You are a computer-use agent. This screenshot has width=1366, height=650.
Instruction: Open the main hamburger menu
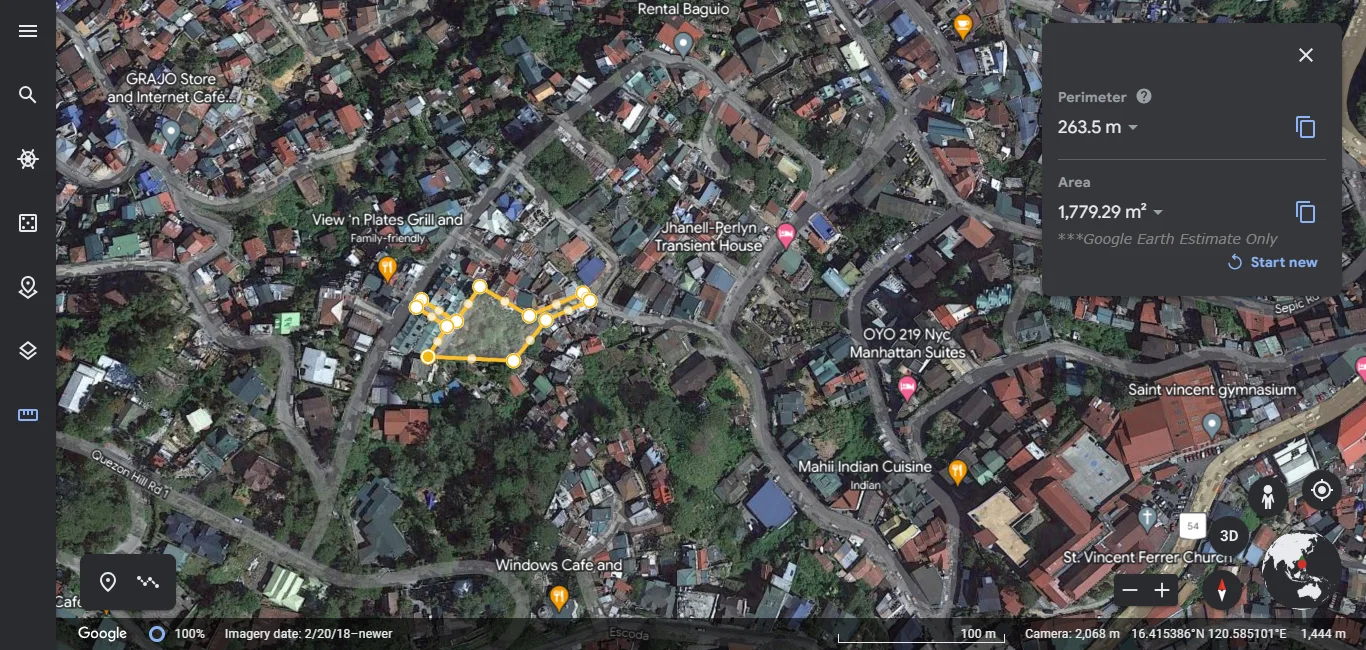coord(27,31)
